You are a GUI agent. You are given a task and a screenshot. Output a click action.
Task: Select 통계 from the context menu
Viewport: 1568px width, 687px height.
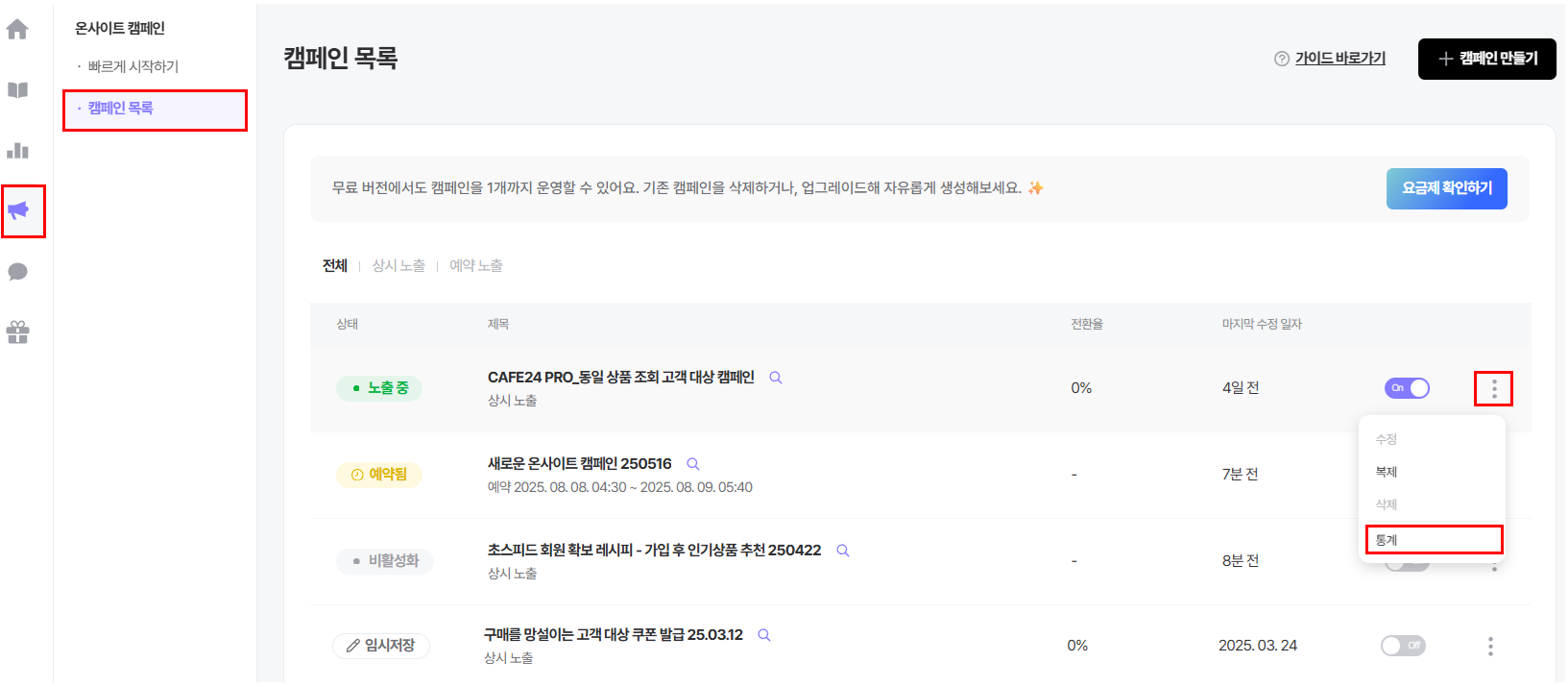tap(1434, 540)
